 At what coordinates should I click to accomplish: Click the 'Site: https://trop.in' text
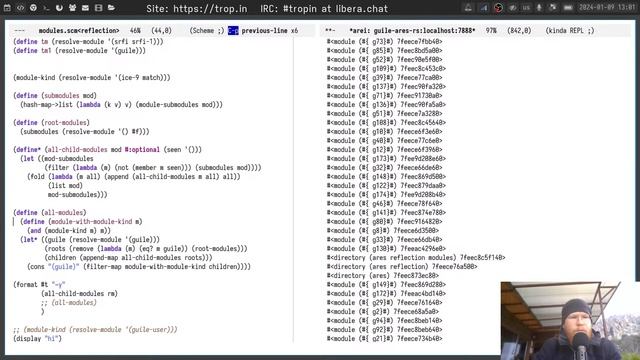[x=197, y=9]
